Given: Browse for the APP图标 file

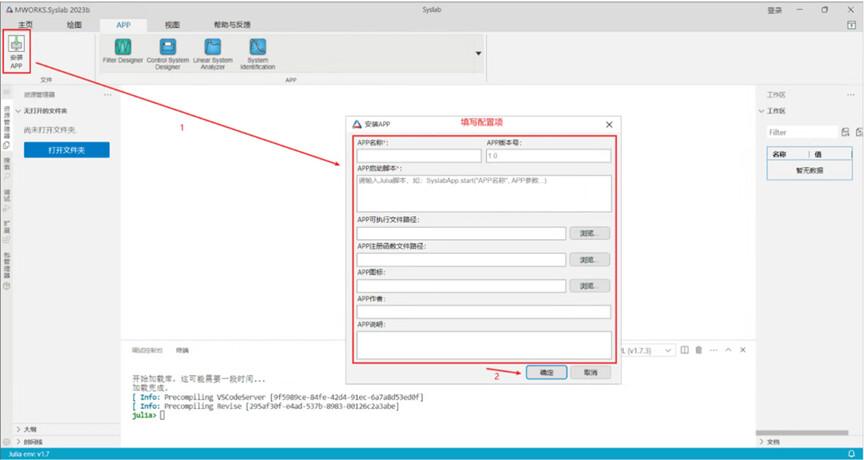Looking at the screenshot, I should (590, 286).
